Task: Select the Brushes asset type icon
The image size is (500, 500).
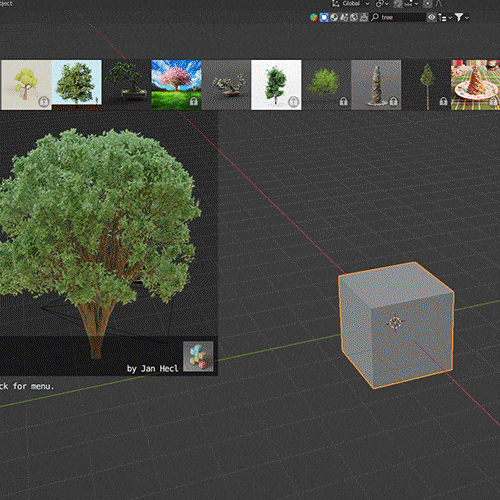Action: [364, 17]
